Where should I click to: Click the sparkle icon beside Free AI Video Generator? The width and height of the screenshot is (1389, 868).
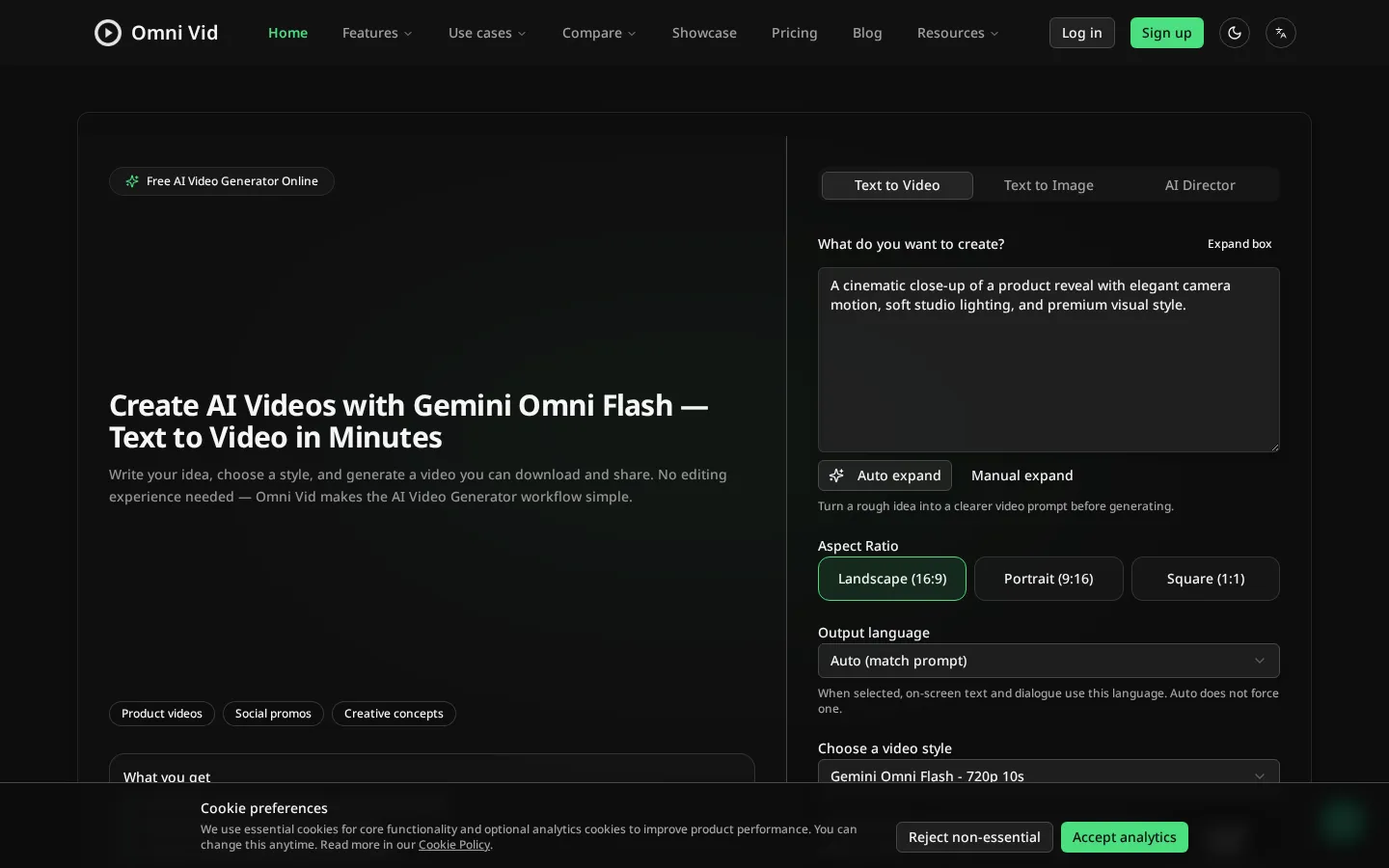[132, 181]
